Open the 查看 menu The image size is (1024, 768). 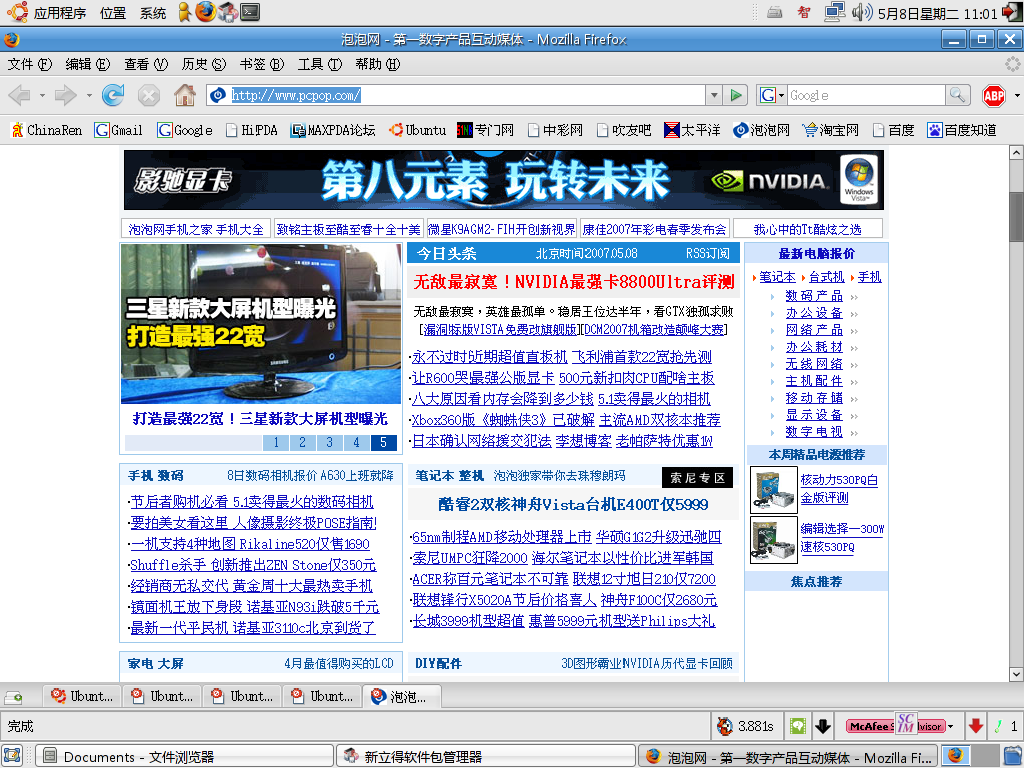[x=146, y=64]
